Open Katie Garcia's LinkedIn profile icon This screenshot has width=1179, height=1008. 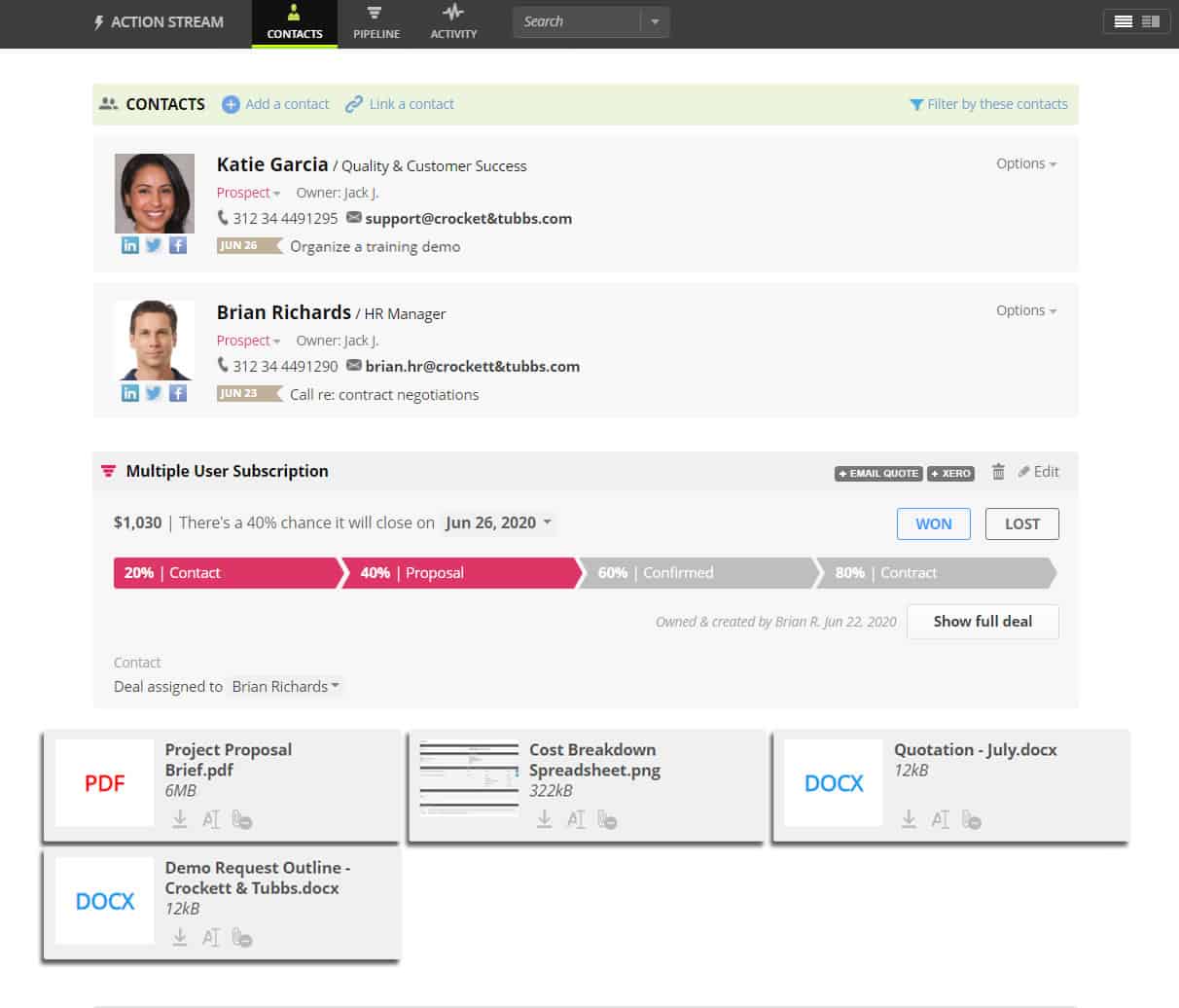point(129,245)
